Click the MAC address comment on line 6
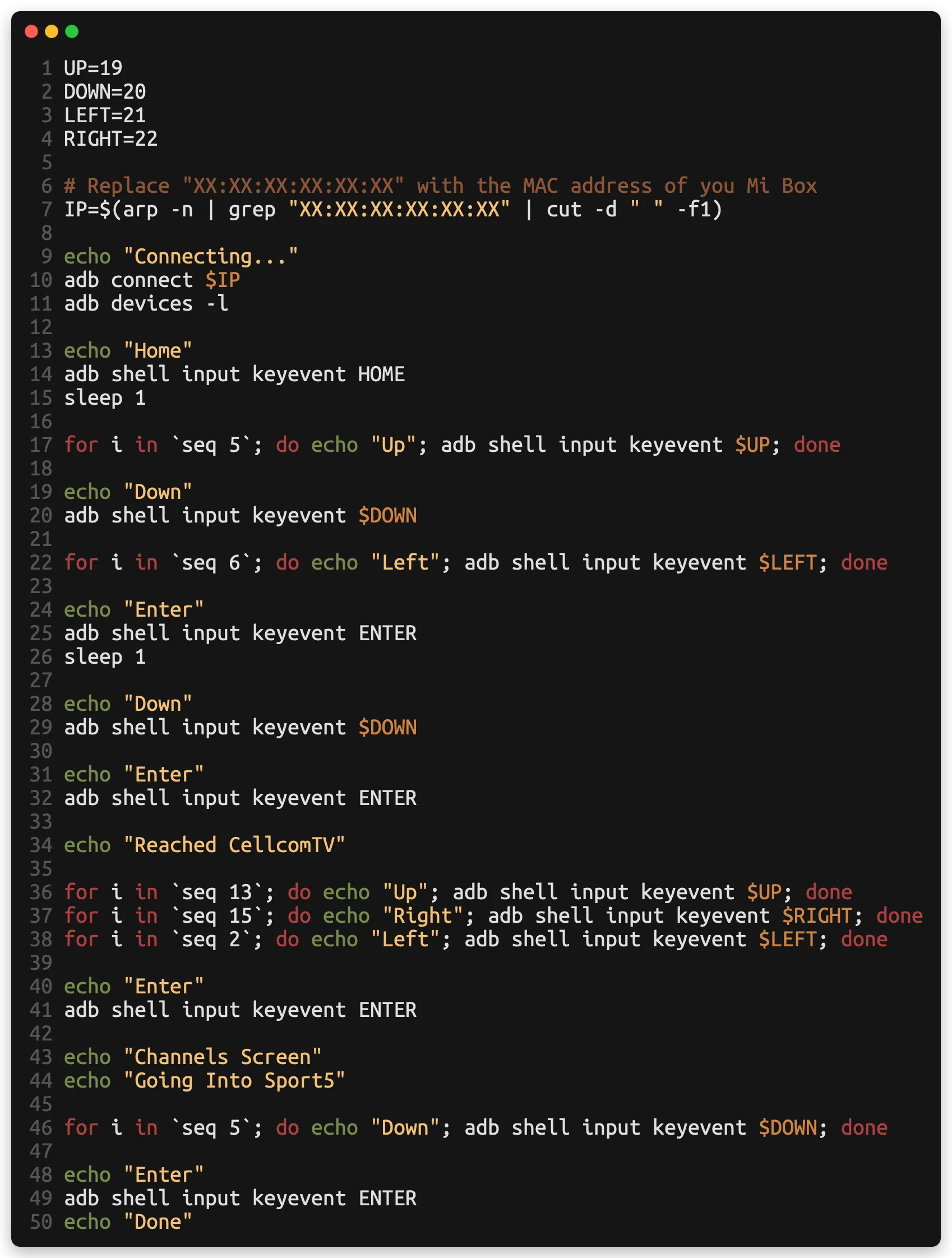The height and width of the screenshot is (1258, 952). pos(440,186)
